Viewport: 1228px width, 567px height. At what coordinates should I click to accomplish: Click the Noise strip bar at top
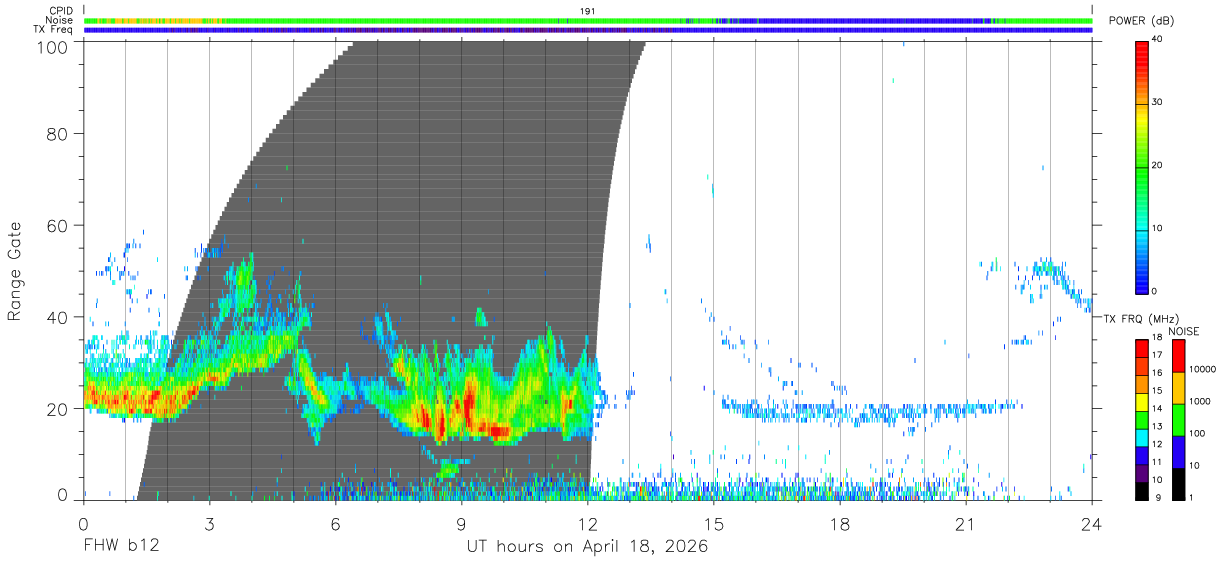tap(588, 20)
